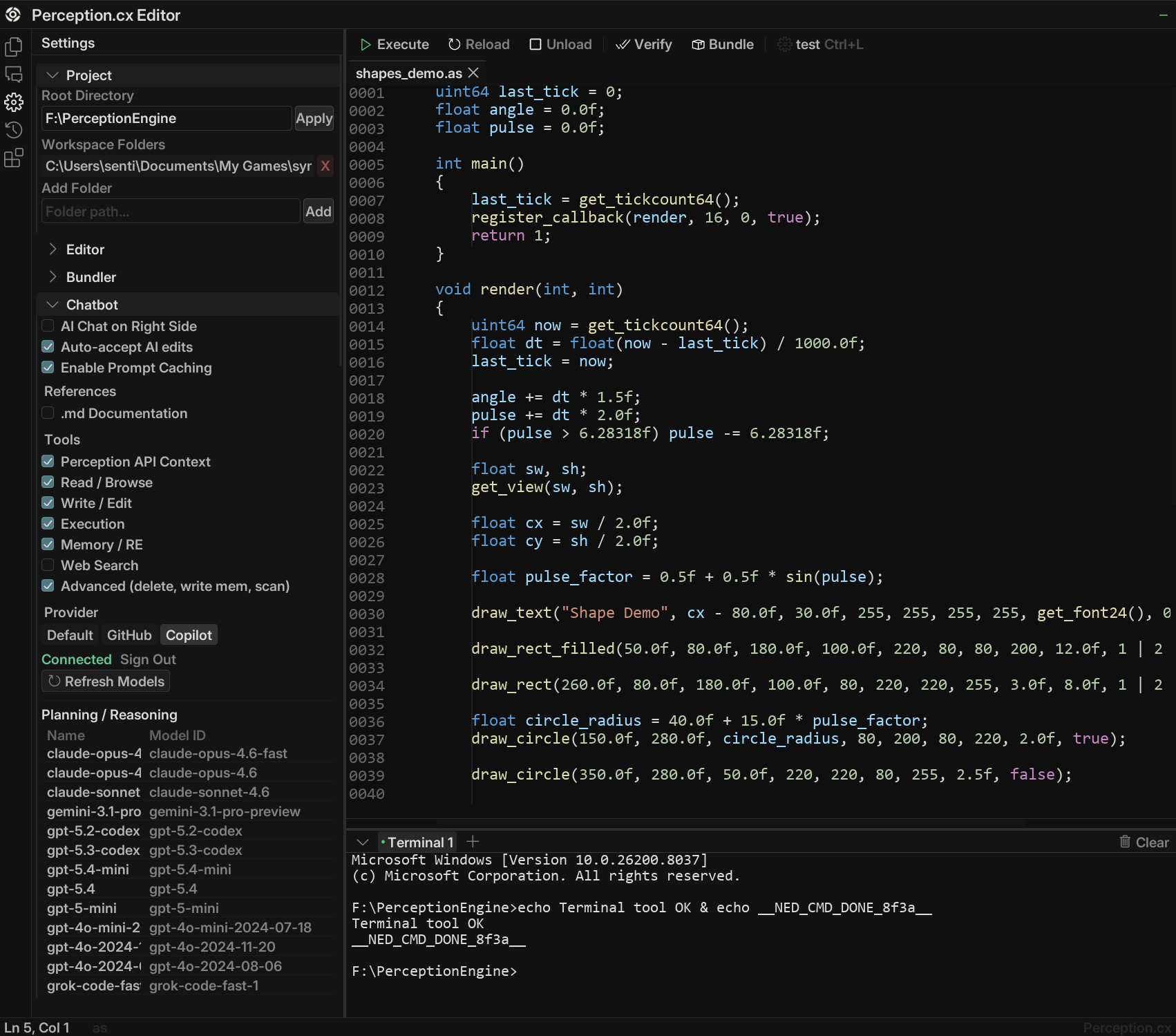Image resolution: width=1176 pixels, height=1036 pixels.
Task: Uncheck Enable Prompt Caching
Action: [x=48, y=368]
